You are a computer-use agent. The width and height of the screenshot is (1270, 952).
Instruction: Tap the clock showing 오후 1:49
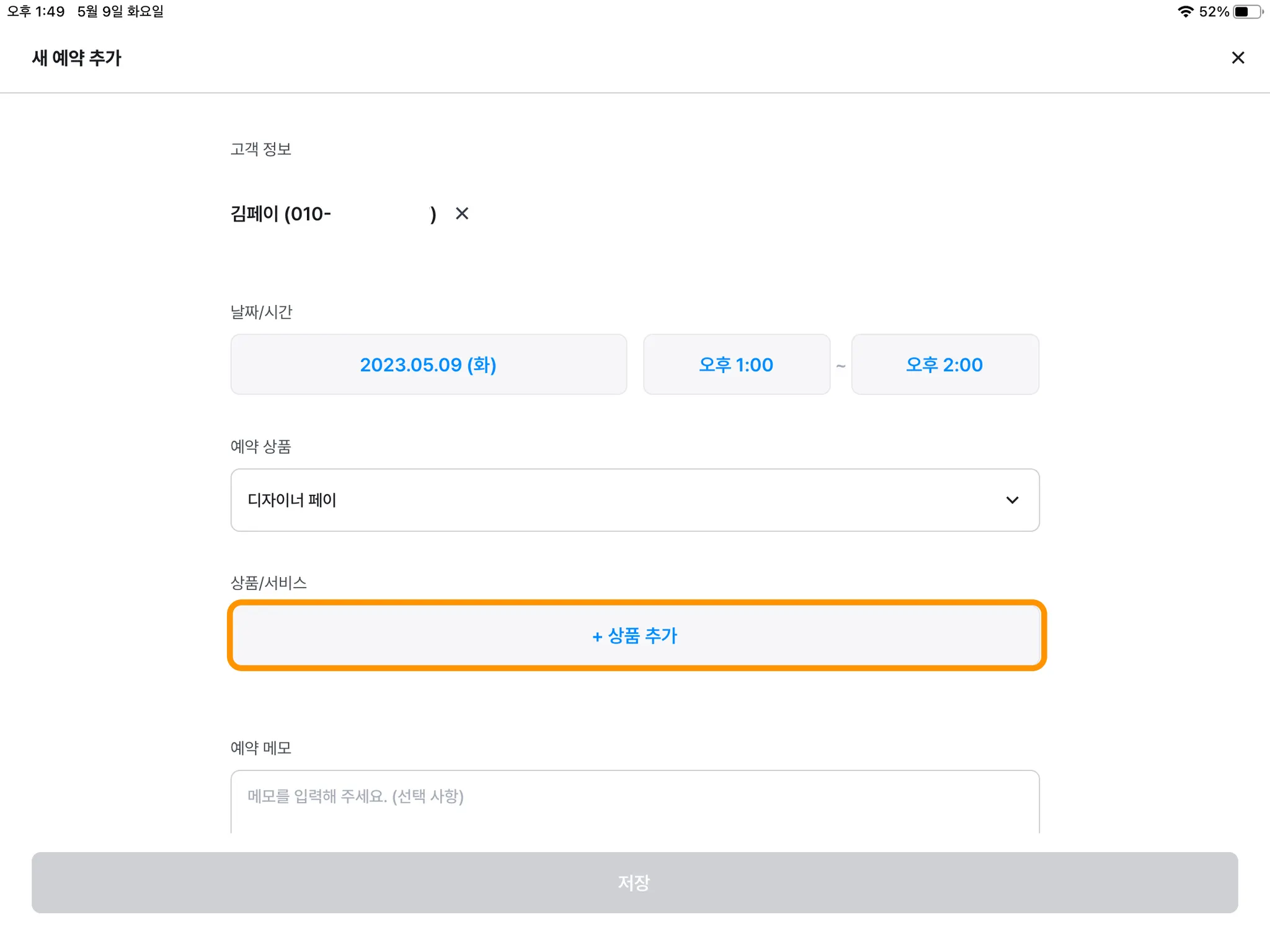(x=36, y=12)
